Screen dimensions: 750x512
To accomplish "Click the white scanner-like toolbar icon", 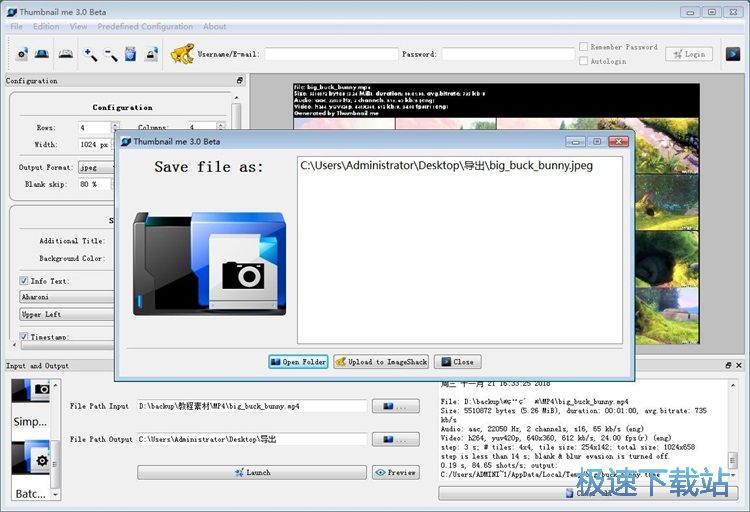I will (x=66, y=54).
